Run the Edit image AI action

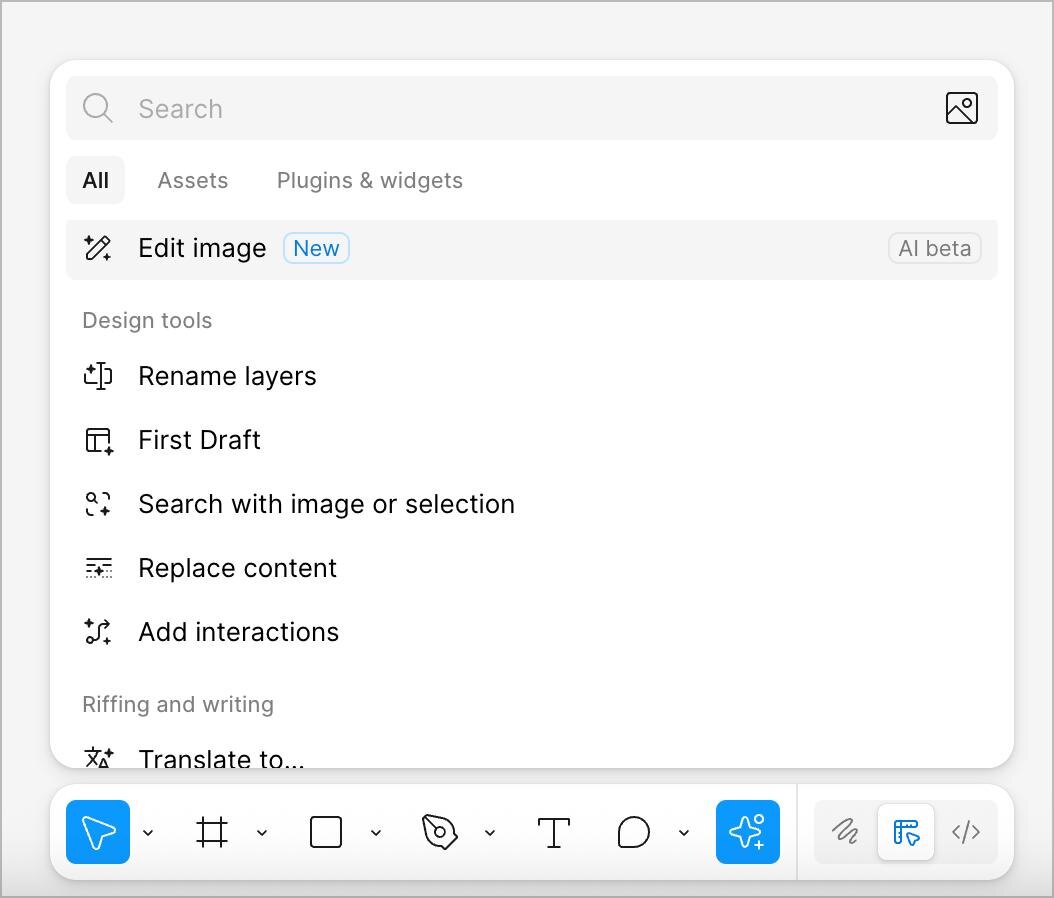pos(202,249)
